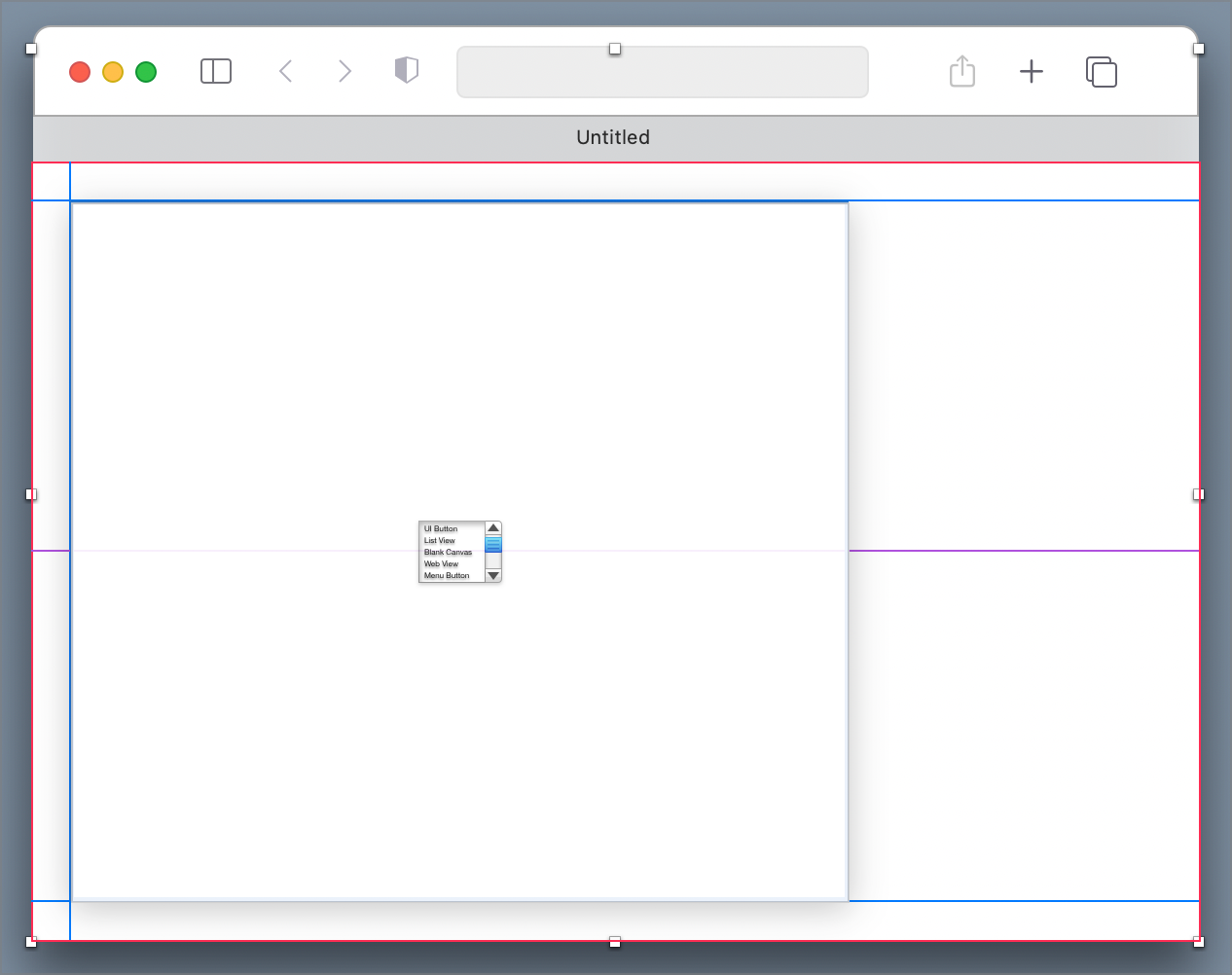Open the privacy shield report
This screenshot has width=1232, height=975.
pos(407,70)
